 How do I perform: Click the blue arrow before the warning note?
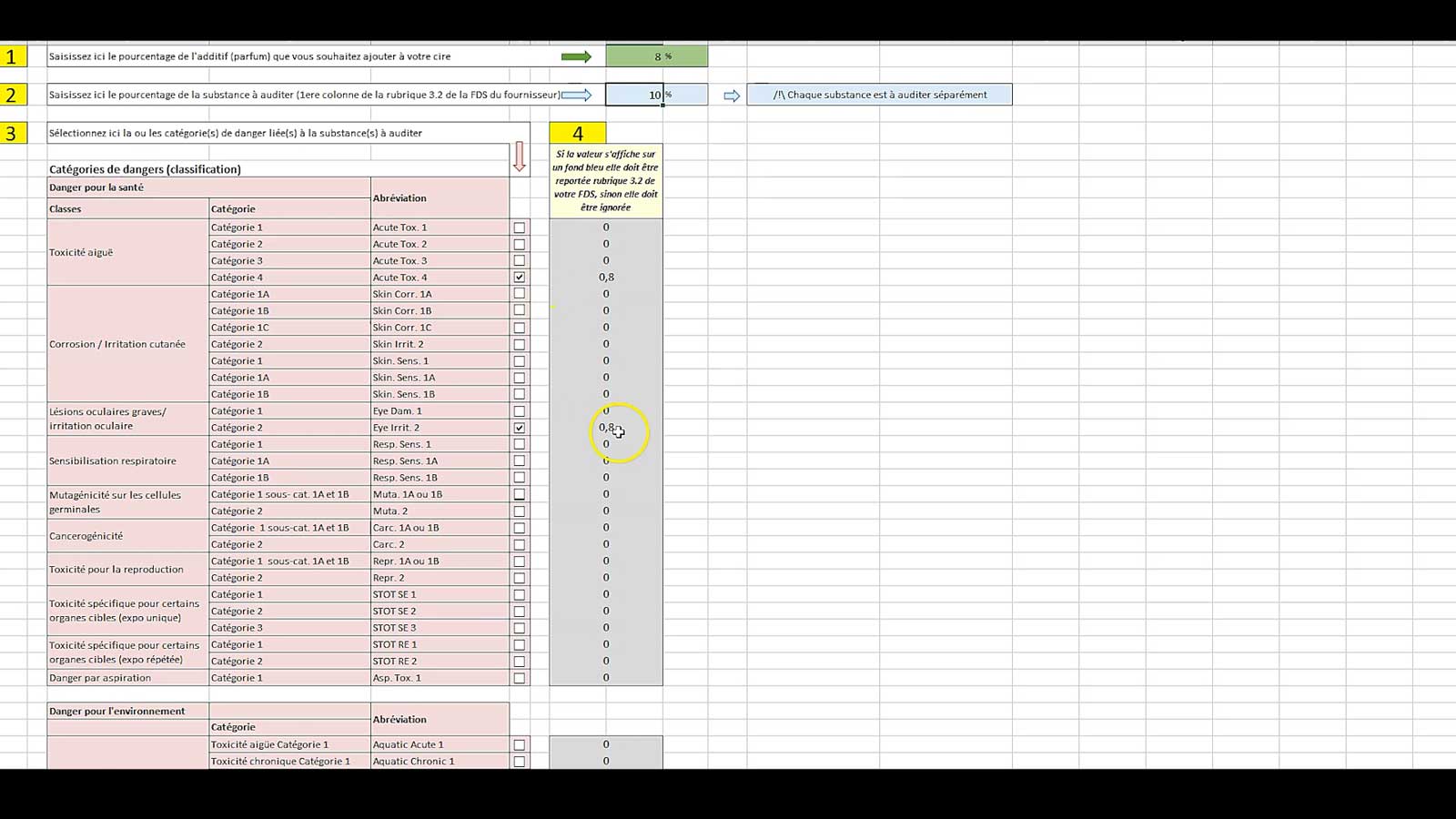pyautogui.click(x=732, y=96)
